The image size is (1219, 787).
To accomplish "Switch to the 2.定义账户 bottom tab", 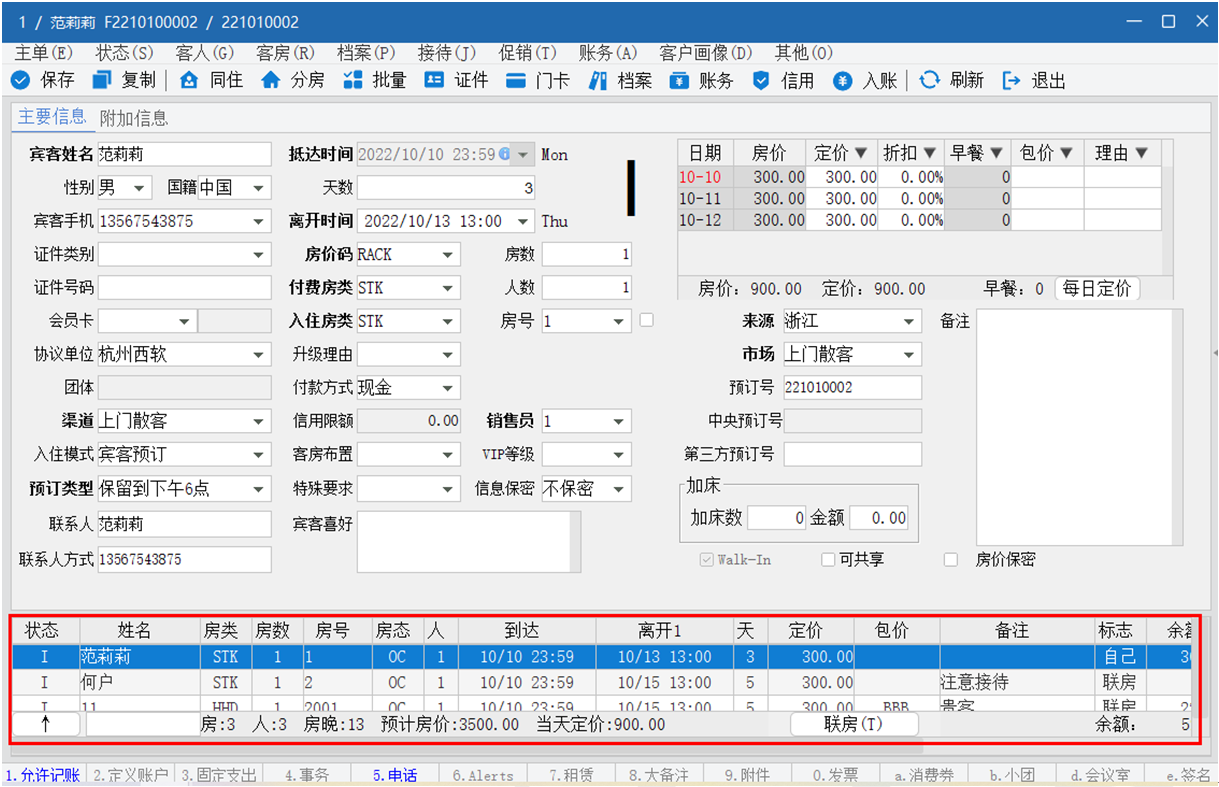I will (131, 775).
